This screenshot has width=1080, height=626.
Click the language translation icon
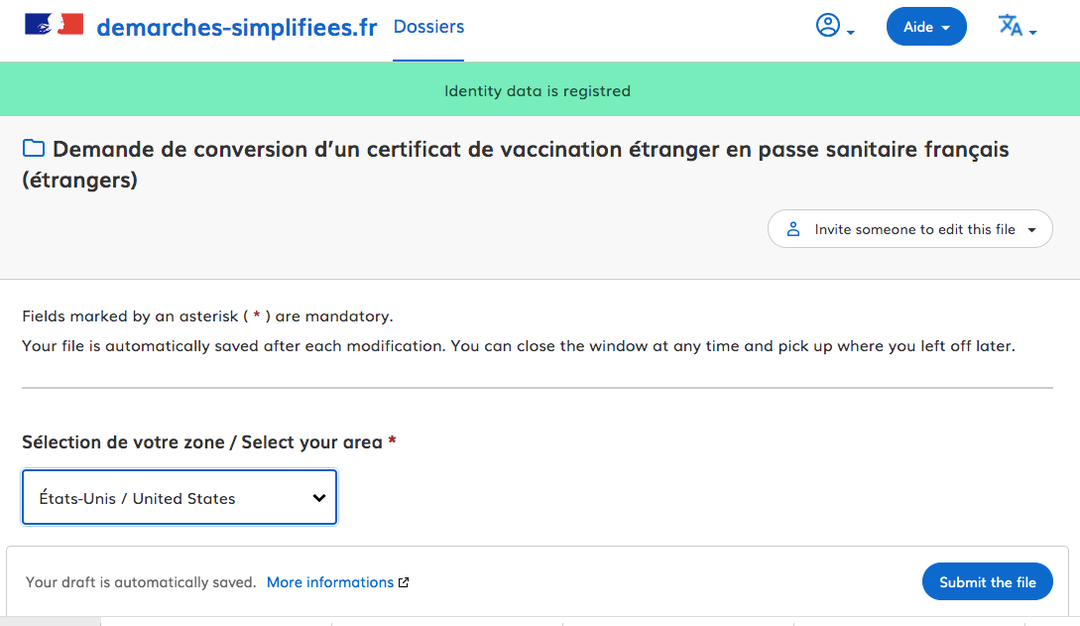pyautogui.click(x=1010, y=26)
